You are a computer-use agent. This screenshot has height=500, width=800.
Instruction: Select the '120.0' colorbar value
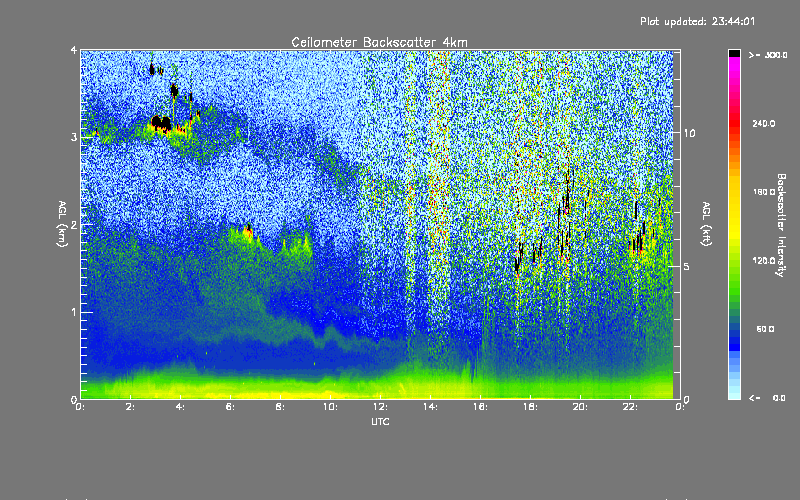click(764, 260)
